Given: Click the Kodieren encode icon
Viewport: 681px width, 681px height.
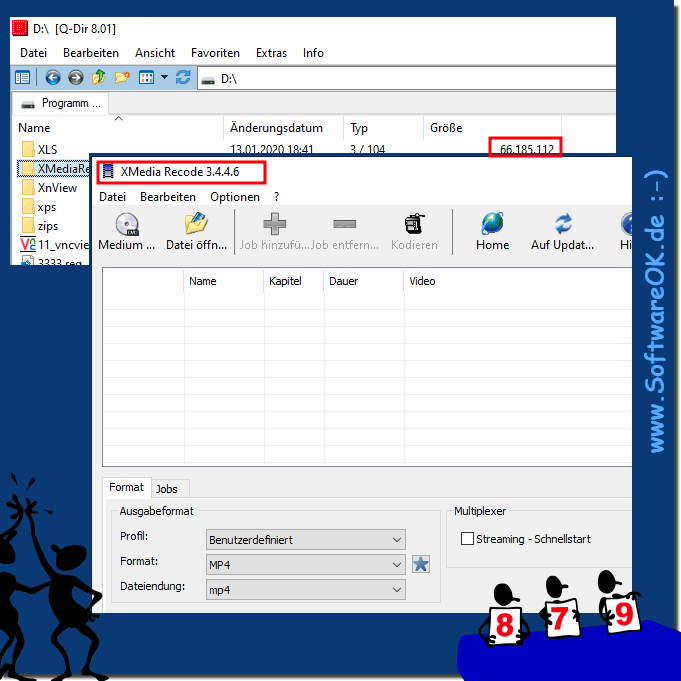Looking at the screenshot, I should point(414,224).
